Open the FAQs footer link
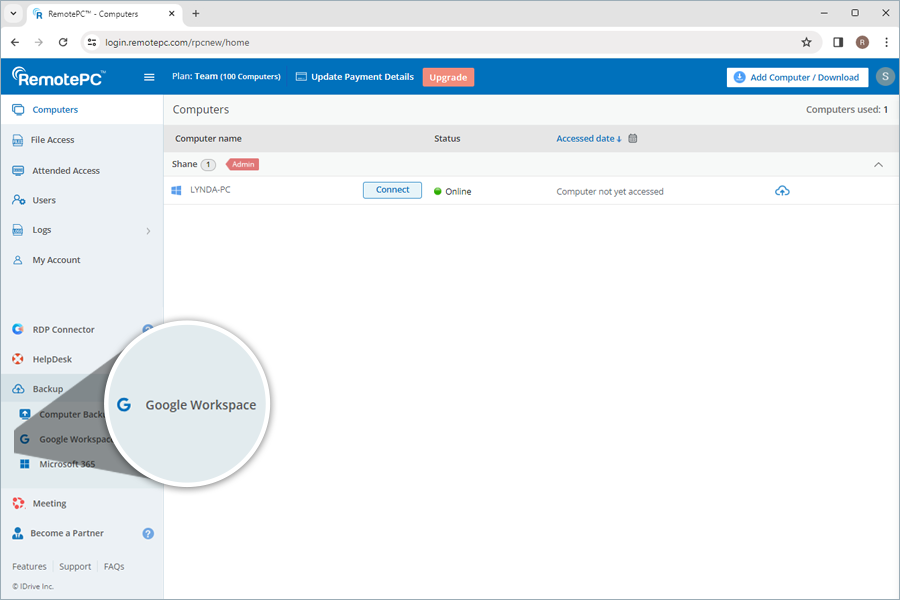The width and height of the screenshot is (900, 600). coord(114,567)
